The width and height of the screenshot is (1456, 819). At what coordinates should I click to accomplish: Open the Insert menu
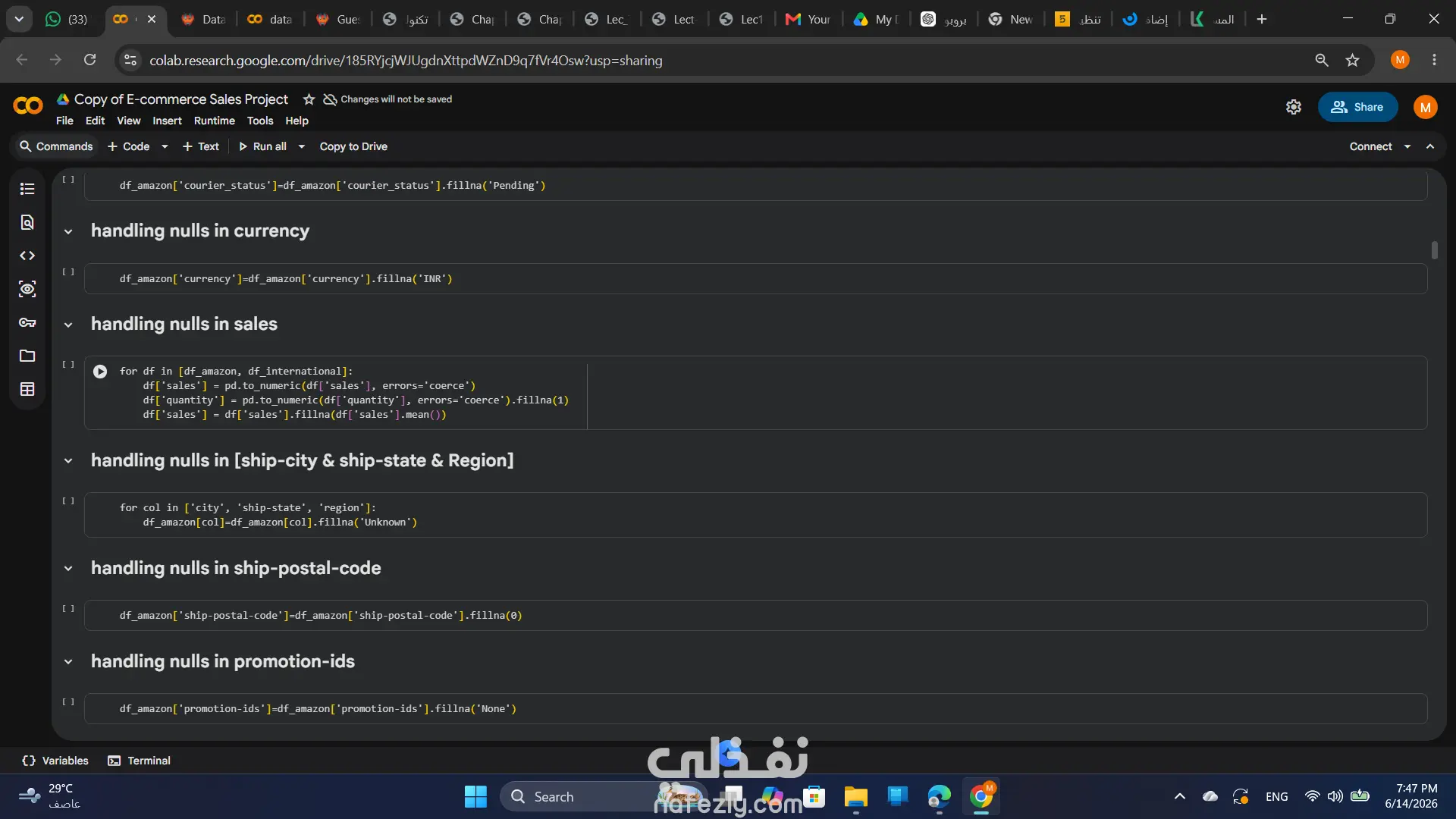167,121
